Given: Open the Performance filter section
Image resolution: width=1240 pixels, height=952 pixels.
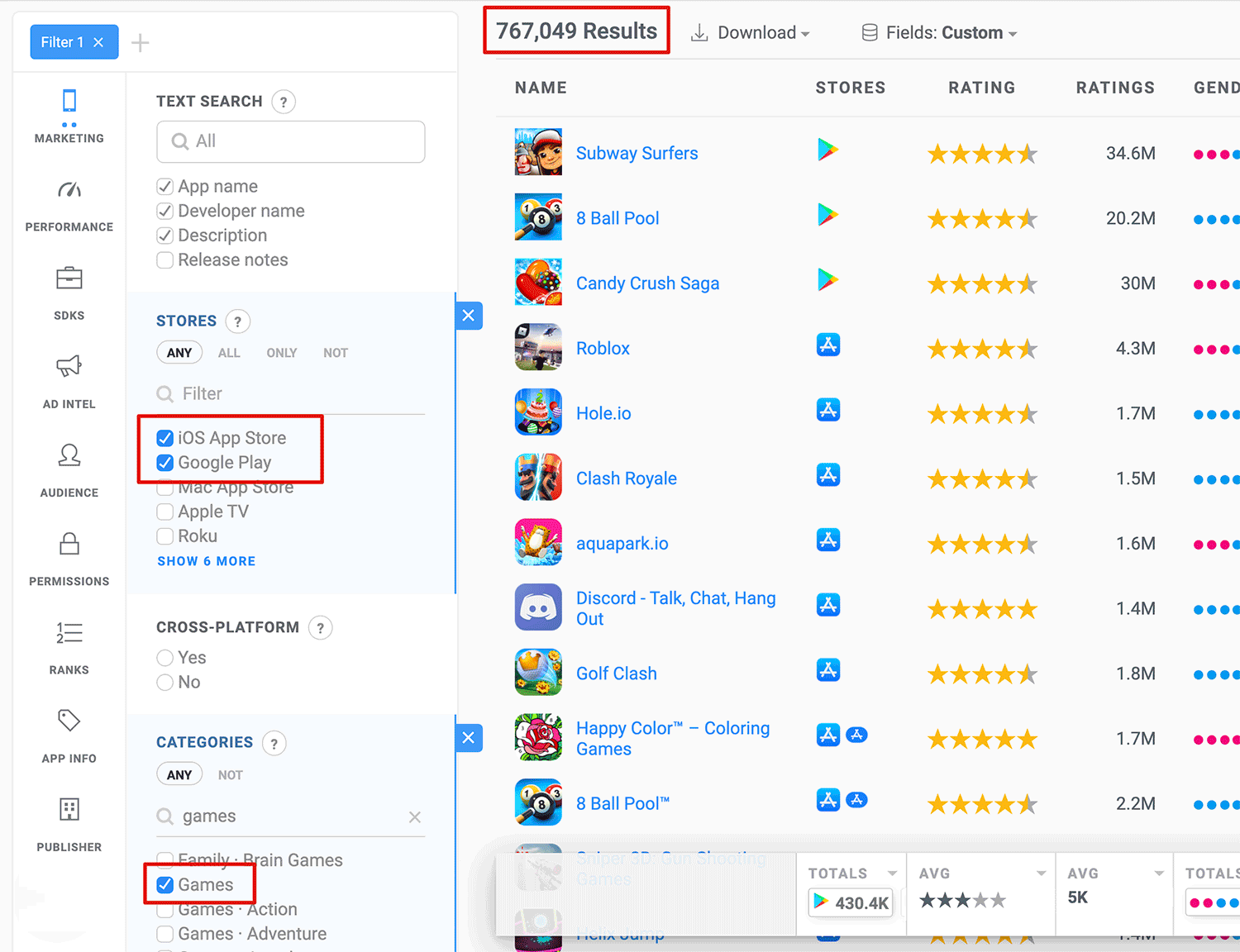Looking at the screenshot, I should pyautogui.click(x=69, y=205).
